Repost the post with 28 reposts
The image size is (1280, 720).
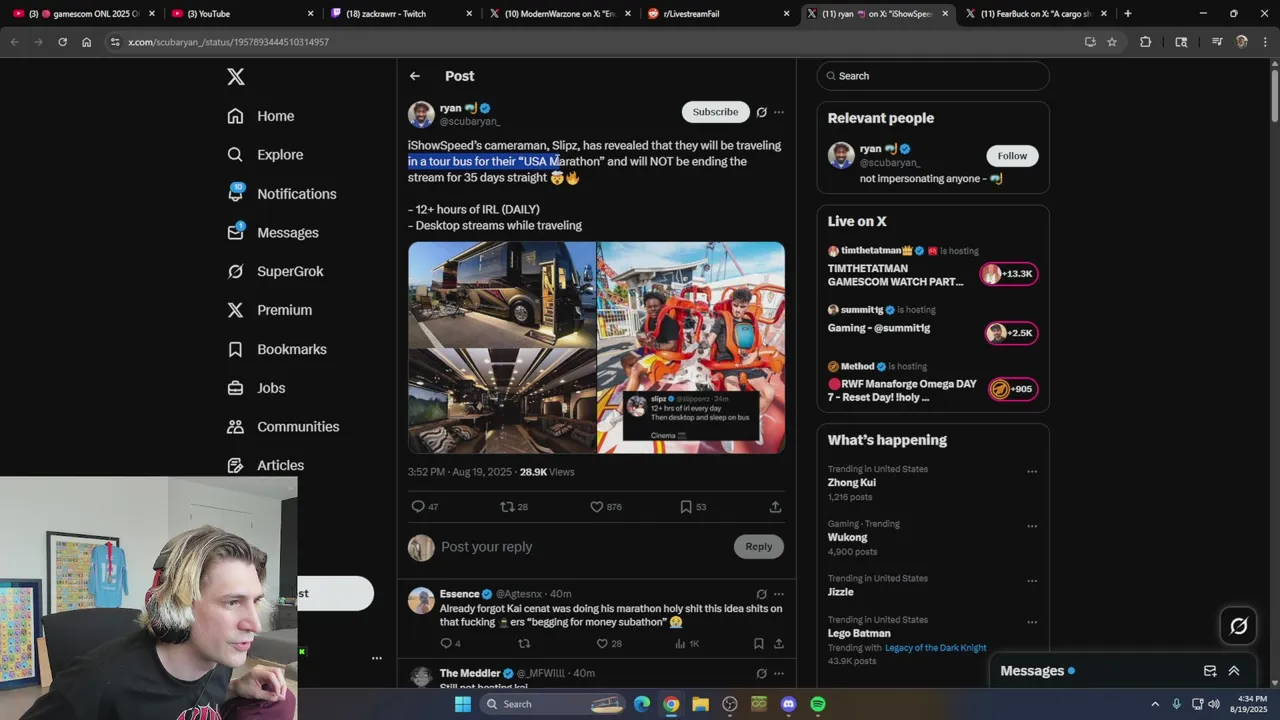pos(507,507)
